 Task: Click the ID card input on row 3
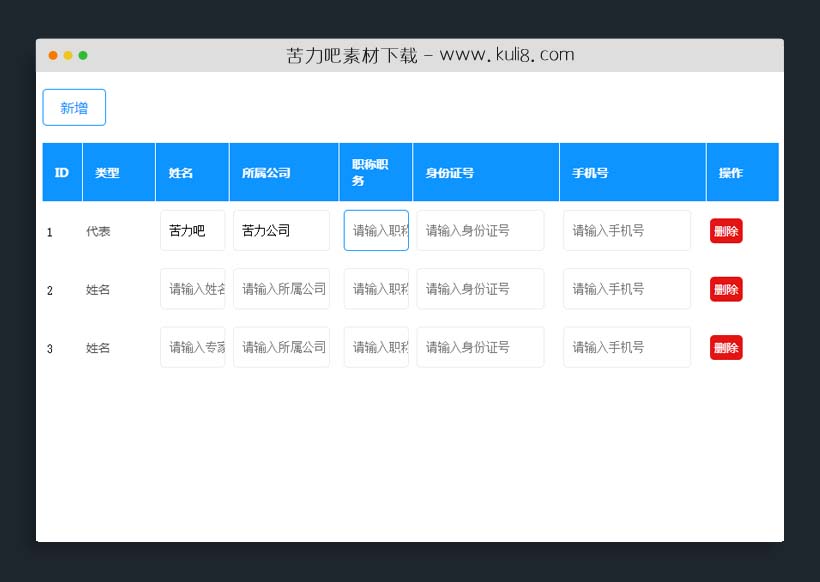[x=480, y=347]
